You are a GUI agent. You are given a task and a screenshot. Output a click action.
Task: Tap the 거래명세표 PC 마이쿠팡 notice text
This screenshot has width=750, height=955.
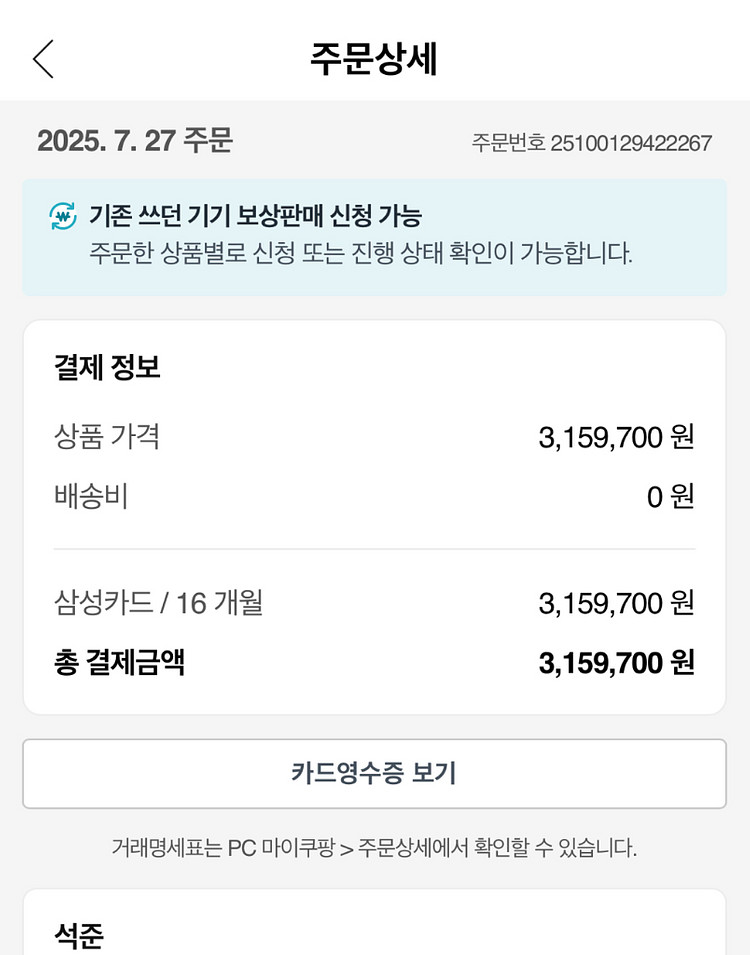[x=374, y=849]
